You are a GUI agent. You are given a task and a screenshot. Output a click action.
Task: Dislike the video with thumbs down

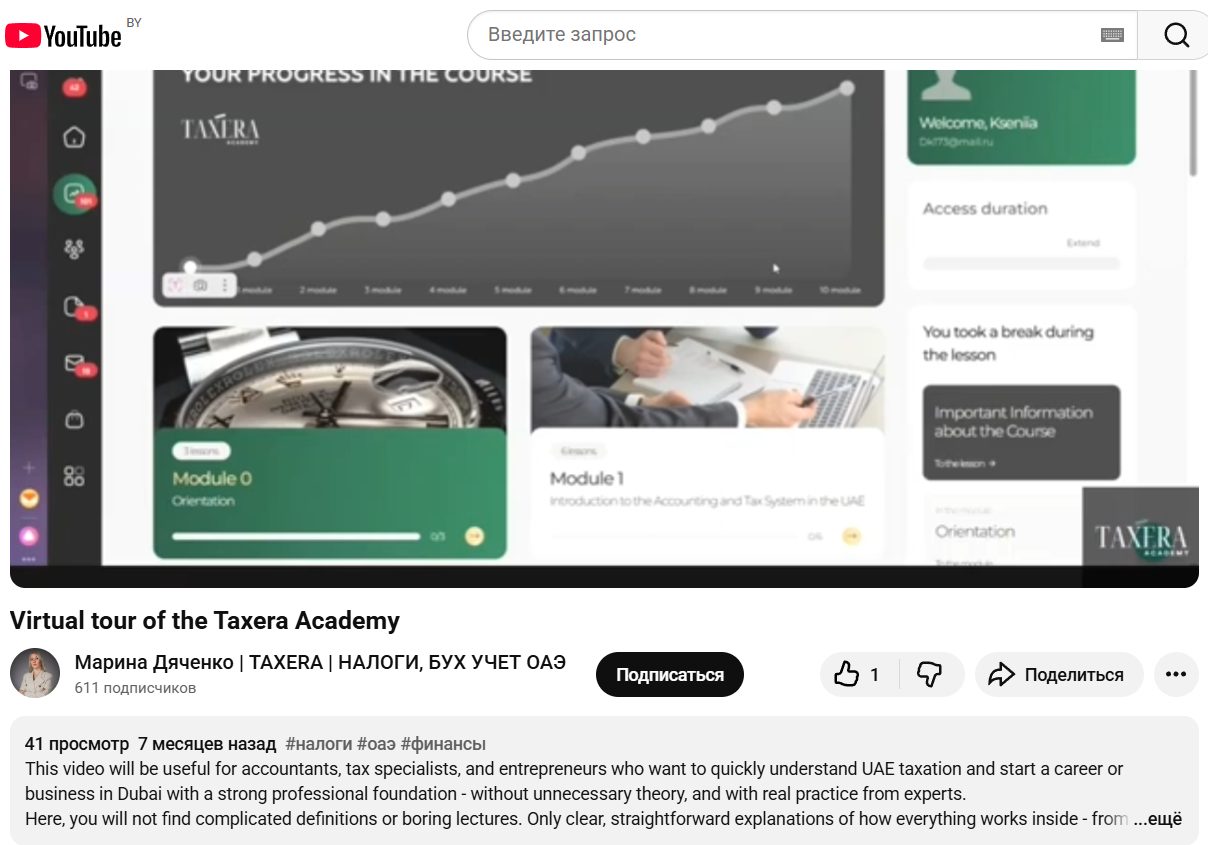click(x=930, y=675)
